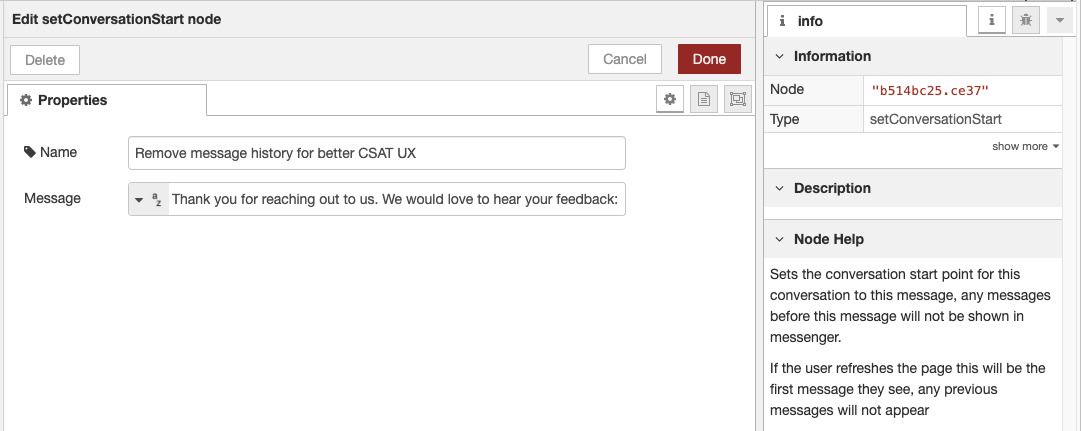Open the sidebar tab list dropdown arrow
This screenshot has width=1081, height=431.
(1059, 20)
